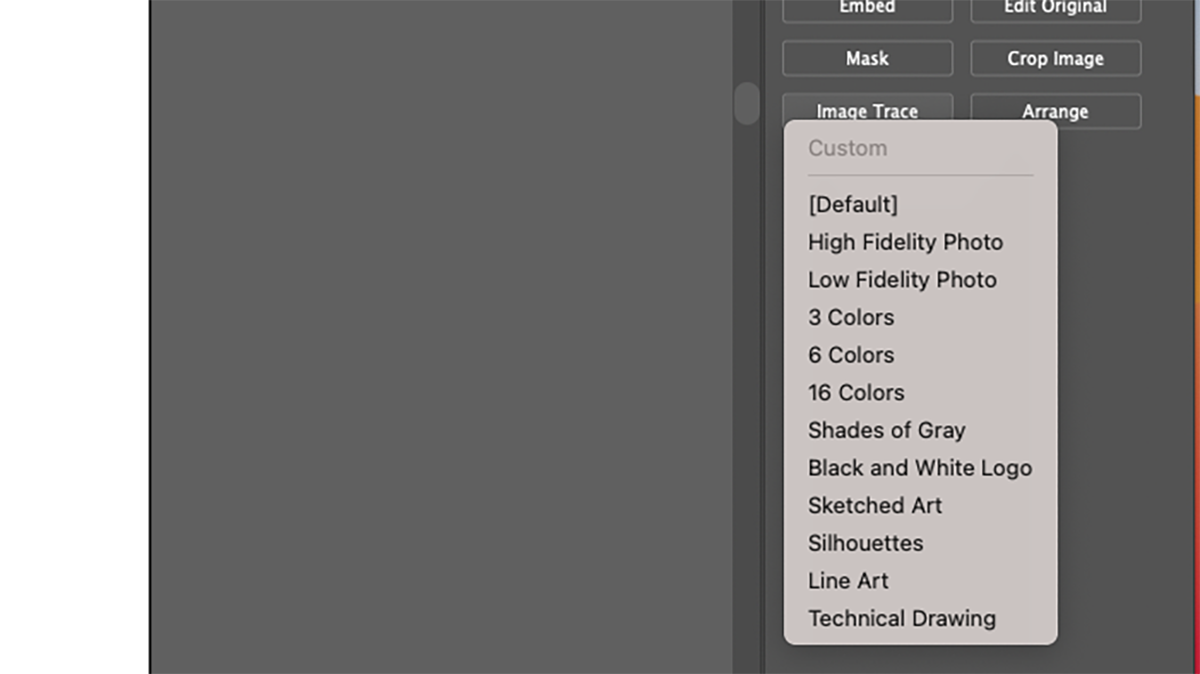Apply the 16 Colors preset
The image size is (1200, 674).
coord(856,393)
